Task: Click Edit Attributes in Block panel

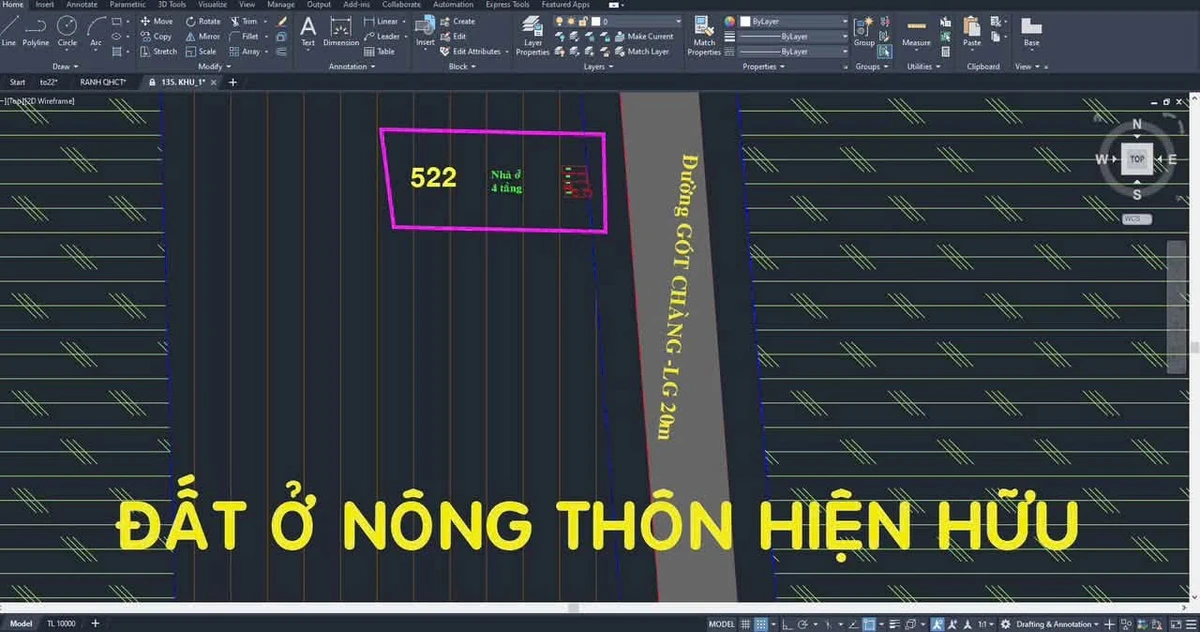Action: click(x=470, y=51)
